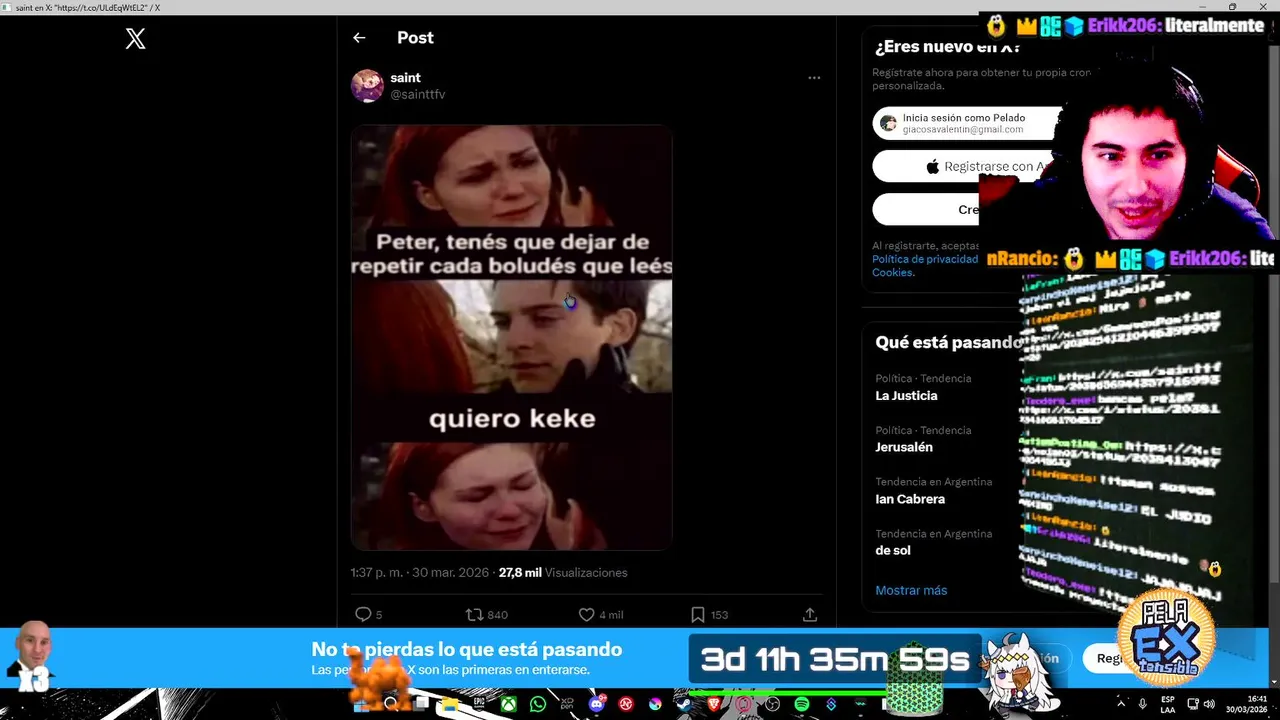Screen dimensions: 1280x720
Task: Click the X logo in the sidebar
Action: pyautogui.click(x=135, y=39)
